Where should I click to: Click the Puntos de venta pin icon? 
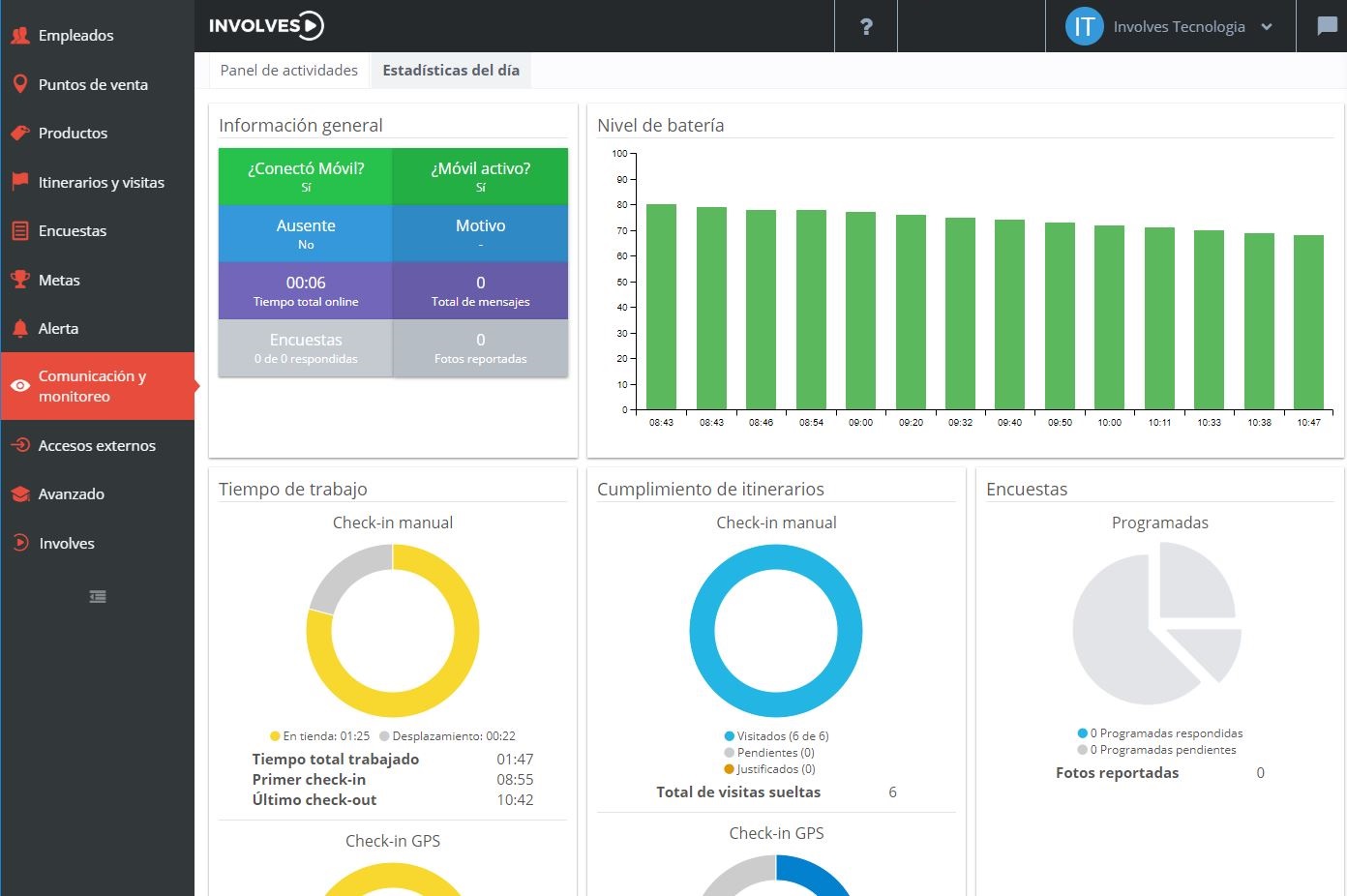tap(19, 84)
